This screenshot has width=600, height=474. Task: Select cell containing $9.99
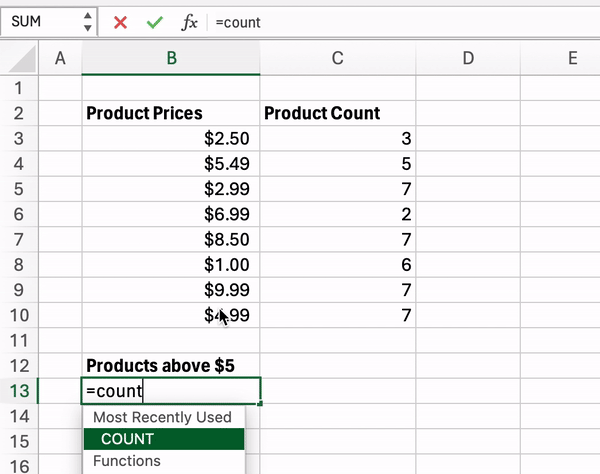tap(171, 290)
